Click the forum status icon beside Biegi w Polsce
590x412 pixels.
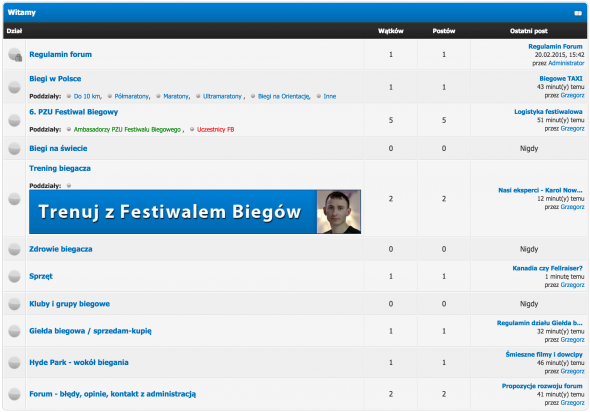click(x=14, y=87)
